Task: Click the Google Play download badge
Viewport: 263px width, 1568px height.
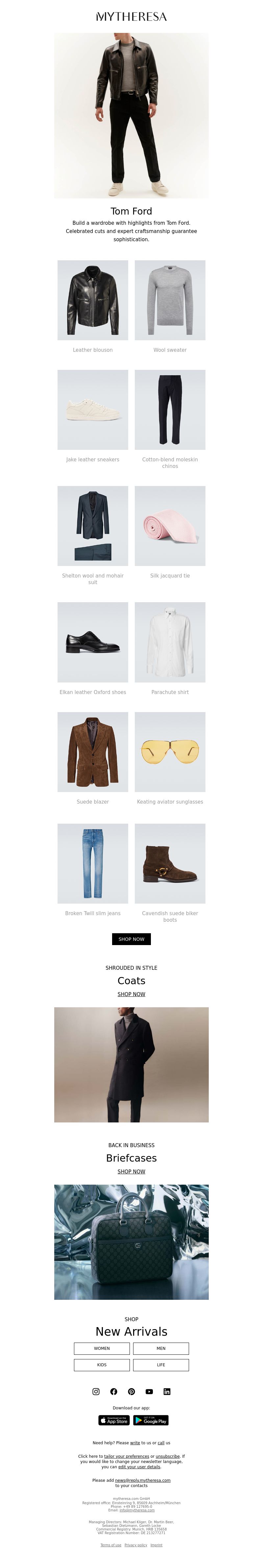Action: pos(151,1420)
